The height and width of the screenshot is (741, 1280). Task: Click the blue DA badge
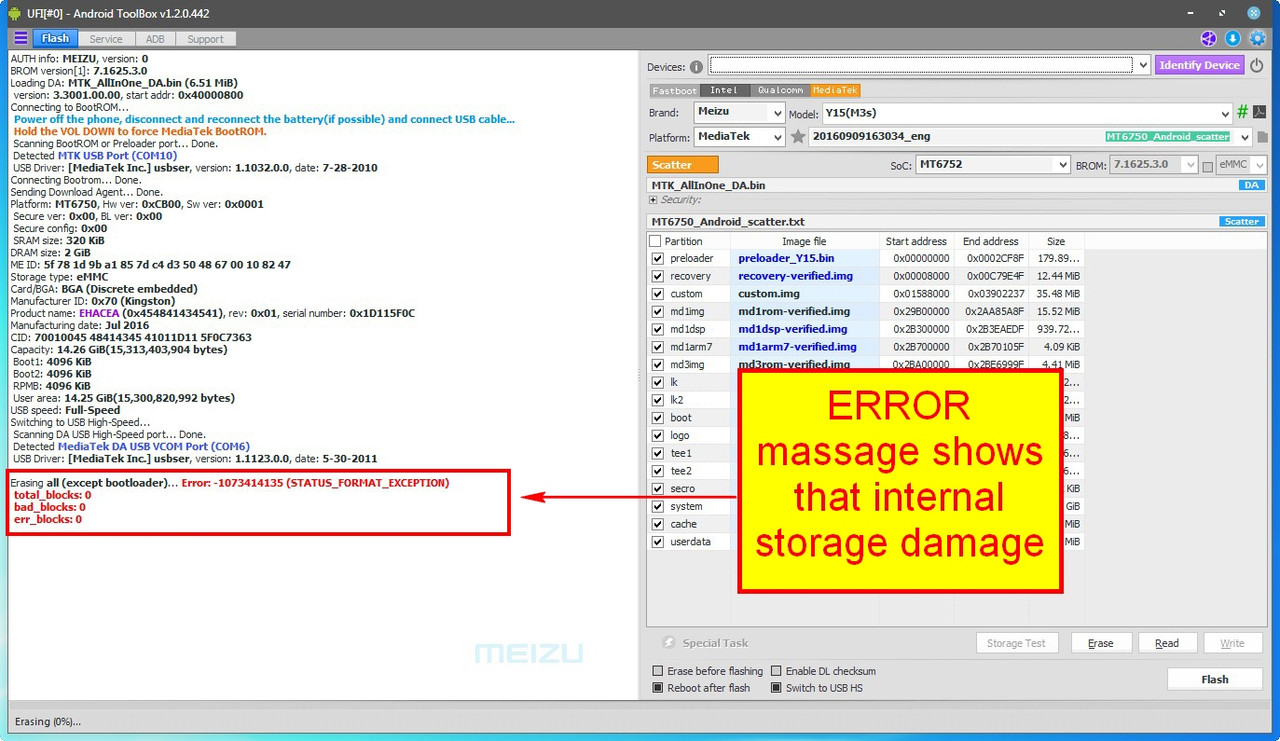(1252, 186)
